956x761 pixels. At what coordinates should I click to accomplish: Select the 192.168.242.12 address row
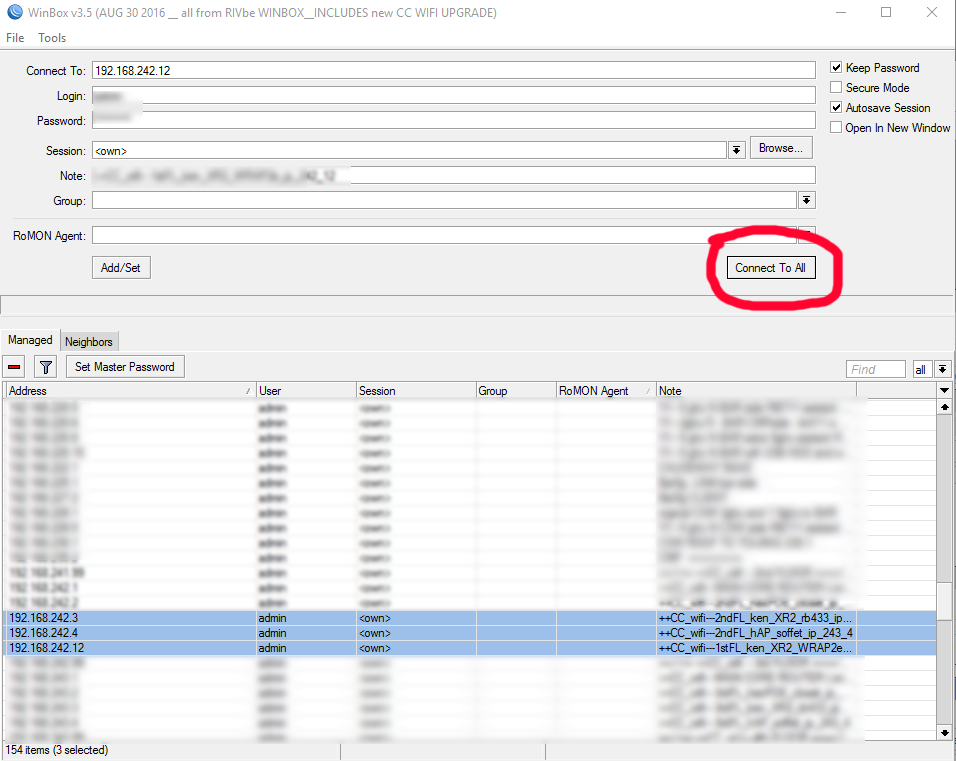click(470, 648)
